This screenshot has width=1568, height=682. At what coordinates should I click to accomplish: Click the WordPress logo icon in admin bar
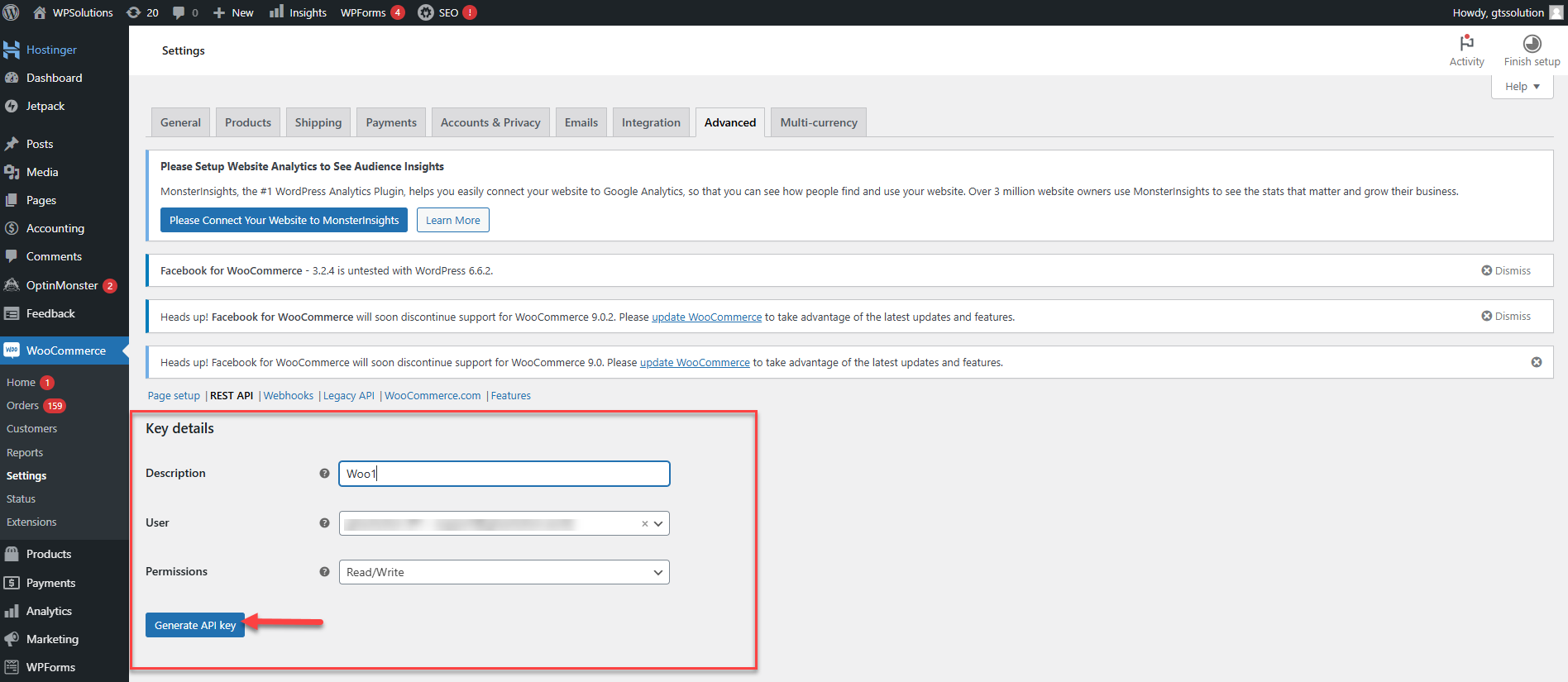coord(12,12)
